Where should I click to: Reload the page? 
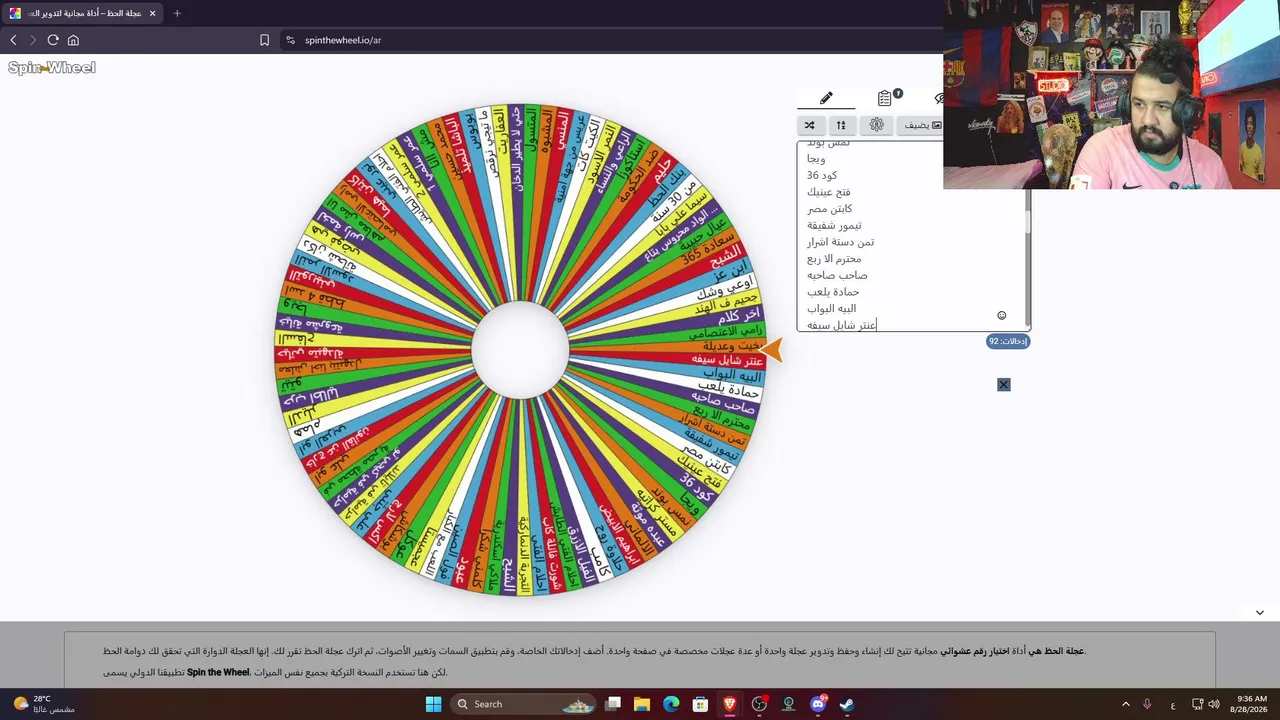coord(53,40)
